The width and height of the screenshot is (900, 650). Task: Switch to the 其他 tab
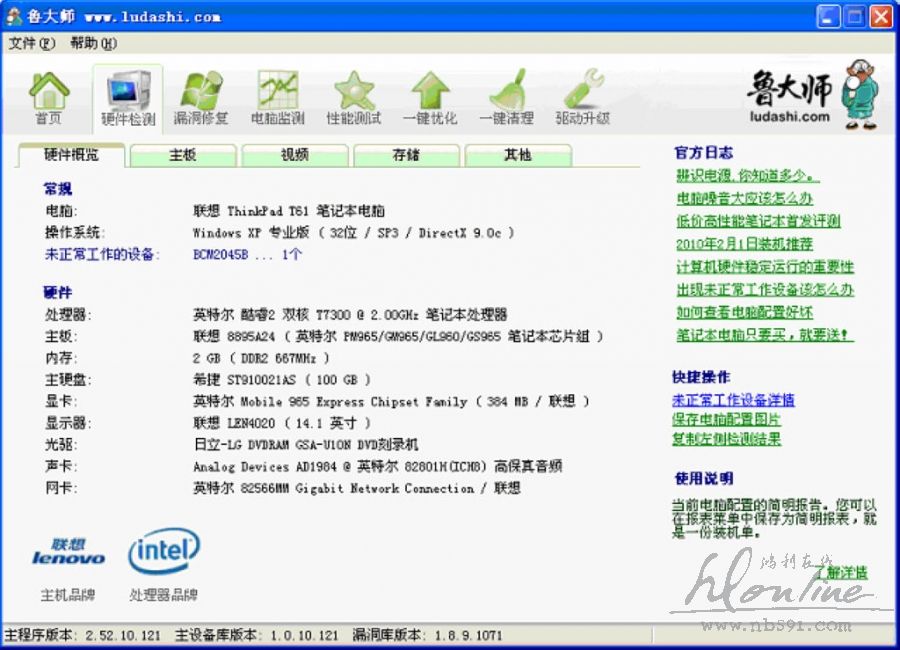pyautogui.click(x=517, y=155)
